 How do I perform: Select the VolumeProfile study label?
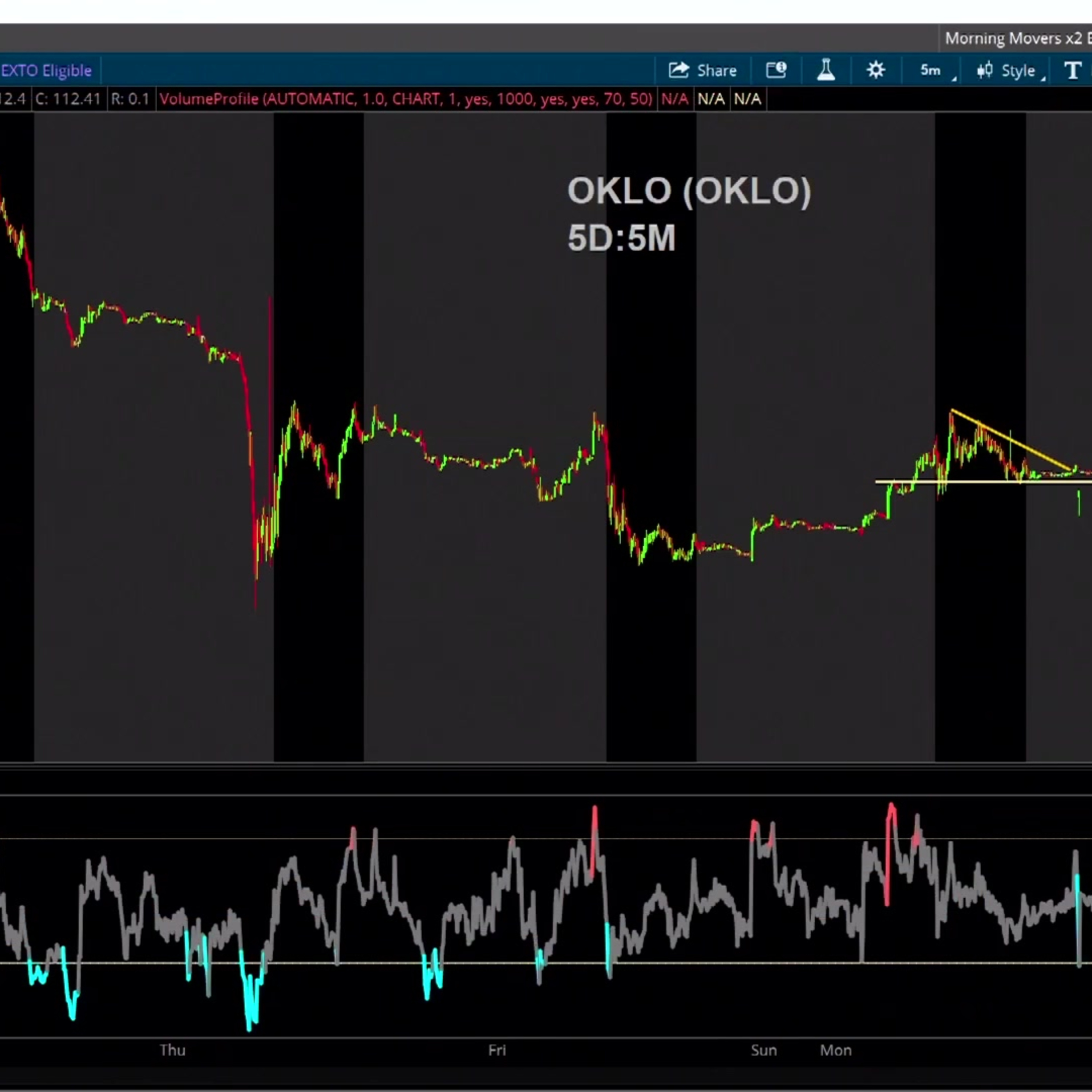406,99
